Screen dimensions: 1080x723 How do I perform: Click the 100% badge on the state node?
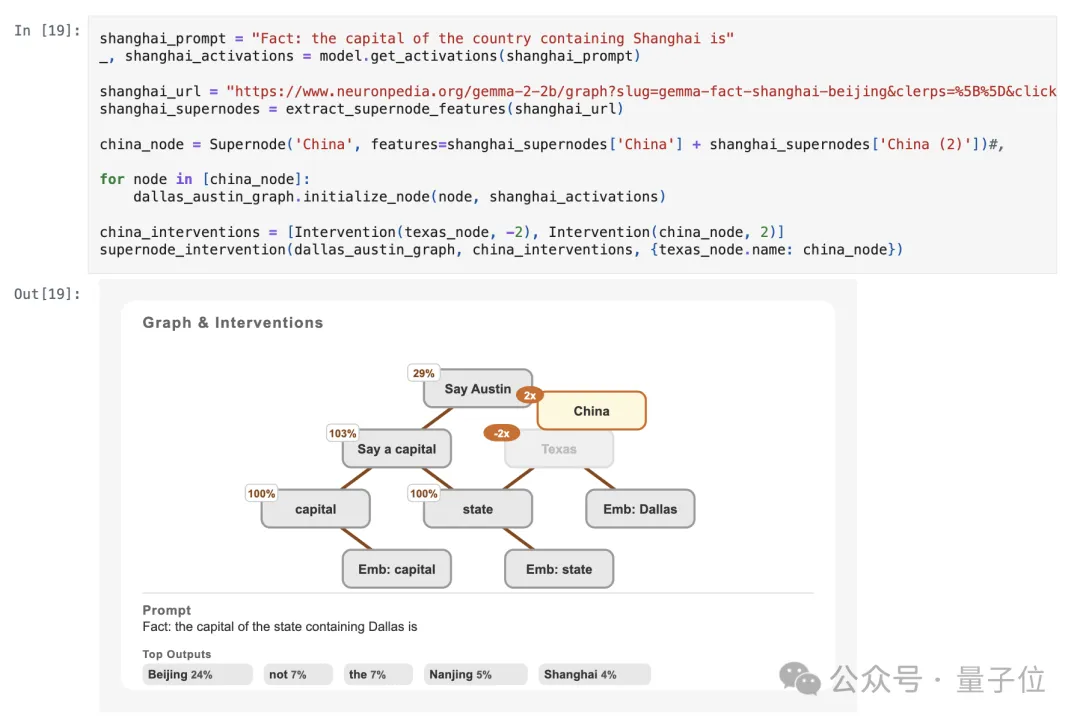pyautogui.click(x=424, y=493)
